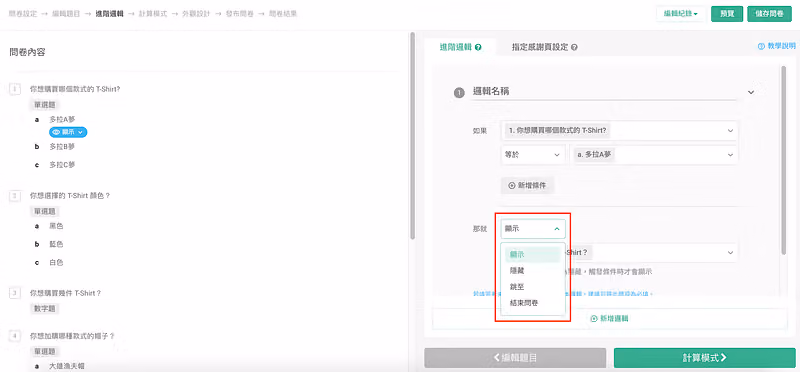
Task: Choose 隱藏 option in dropdown list
Action: [x=533, y=270]
